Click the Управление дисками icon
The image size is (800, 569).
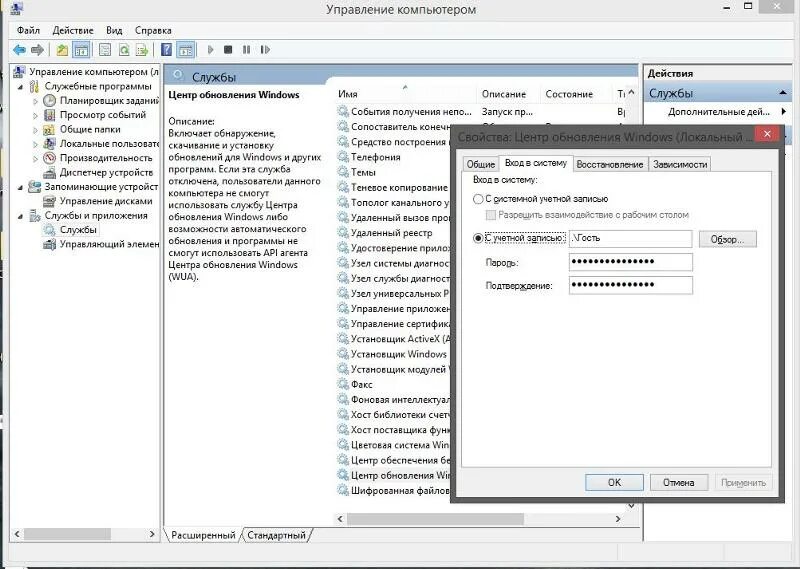[x=49, y=201]
